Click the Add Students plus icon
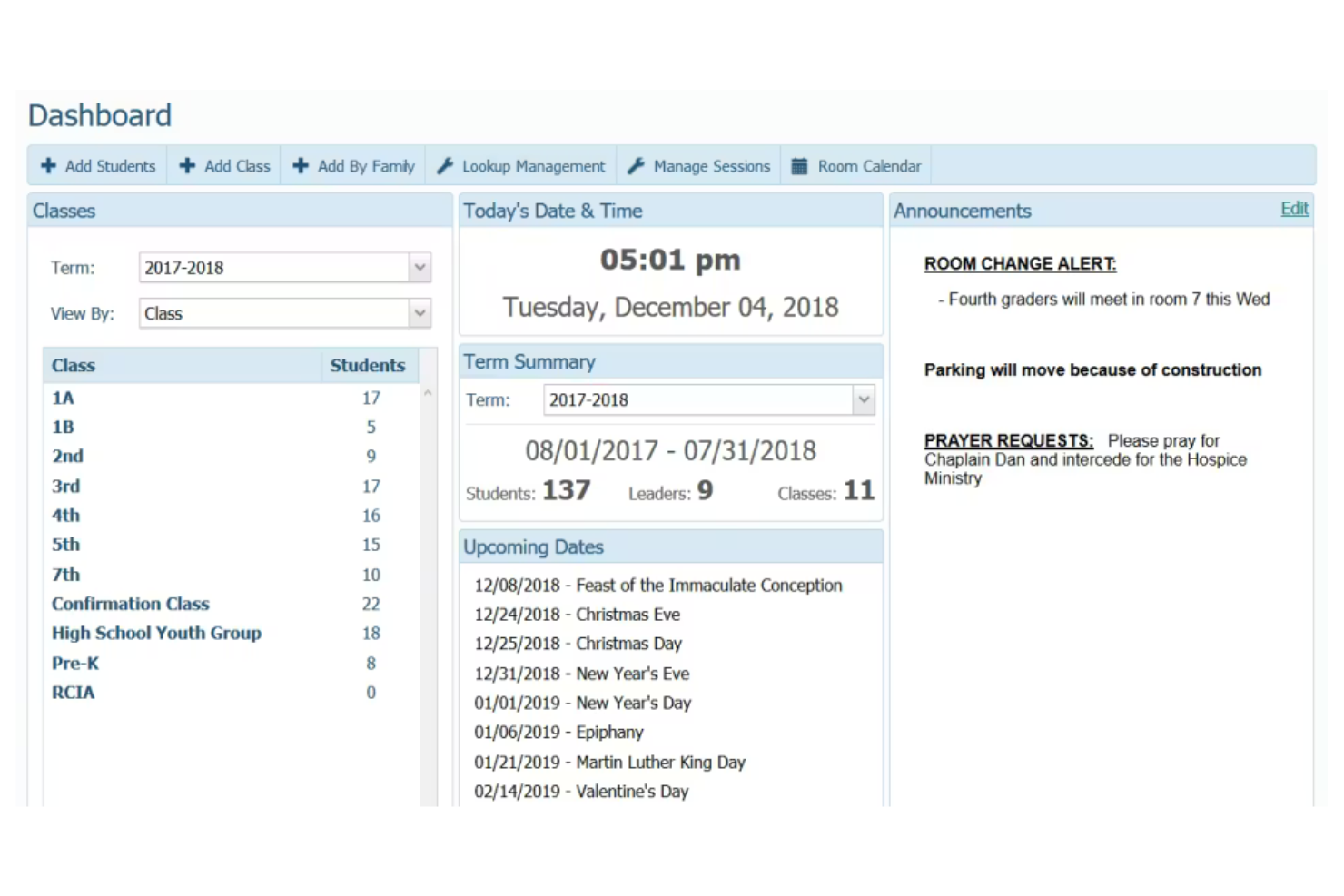Image resolution: width=1344 pixels, height=896 pixels. [48, 166]
